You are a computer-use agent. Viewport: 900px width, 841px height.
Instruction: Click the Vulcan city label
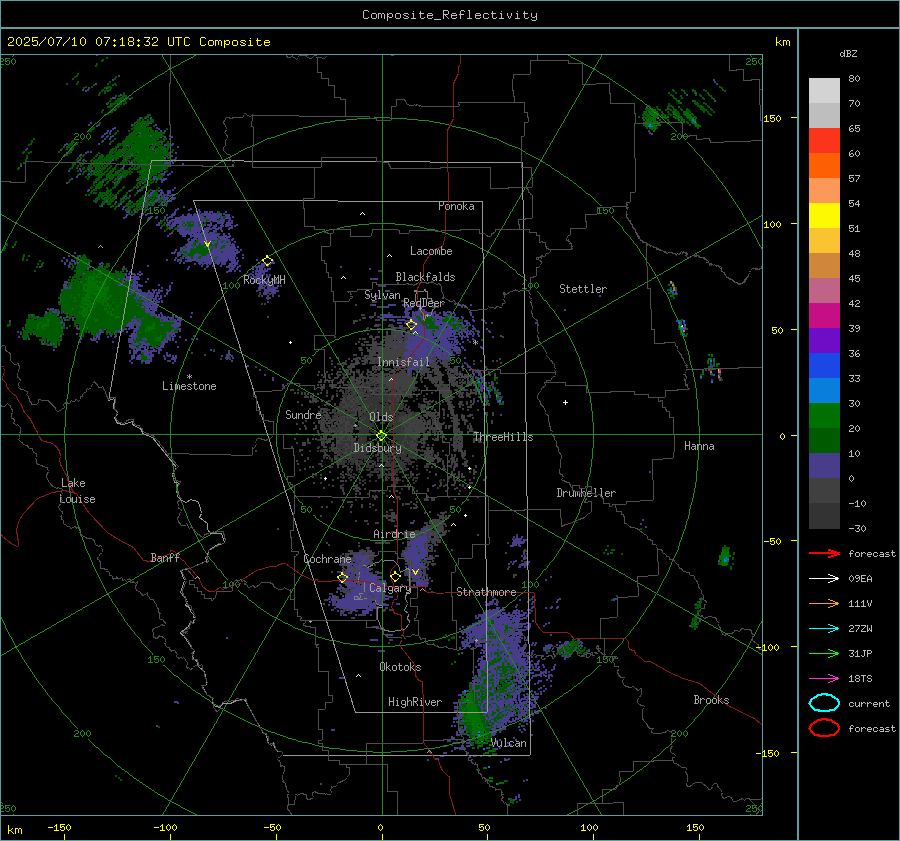click(509, 743)
